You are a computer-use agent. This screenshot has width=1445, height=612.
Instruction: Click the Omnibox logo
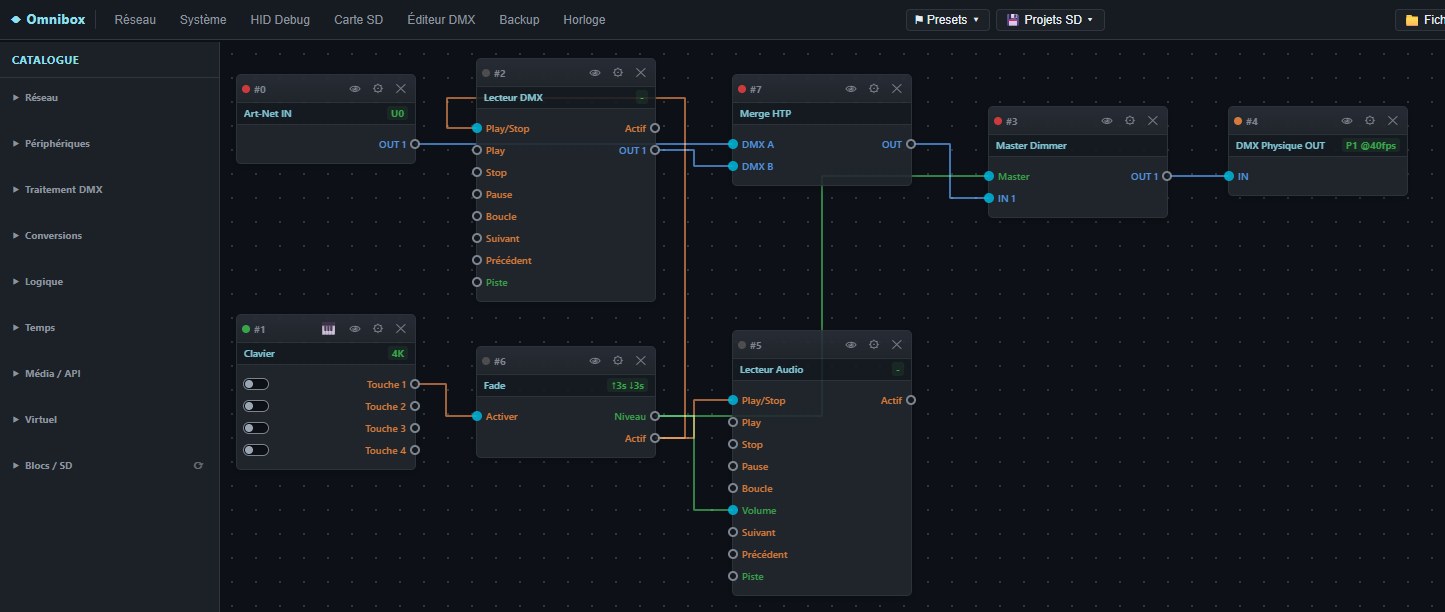(49, 20)
